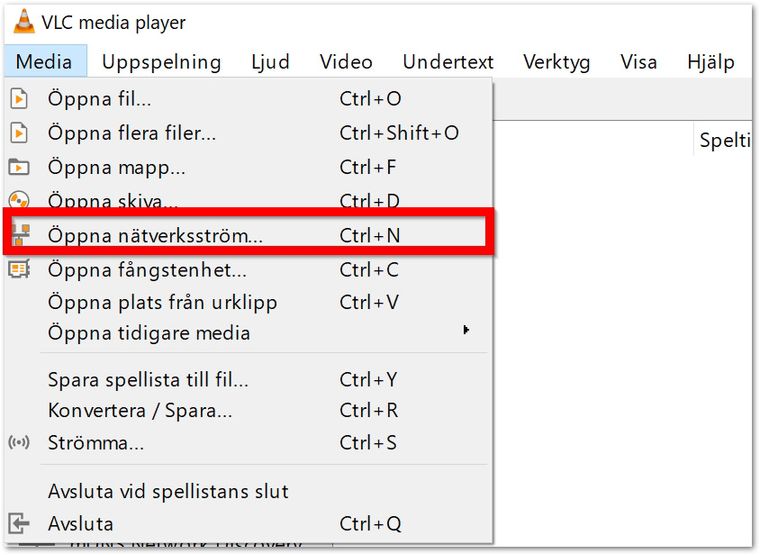Open the Undertext menu
Viewport: 760px width, 555px height.
[448, 62]
